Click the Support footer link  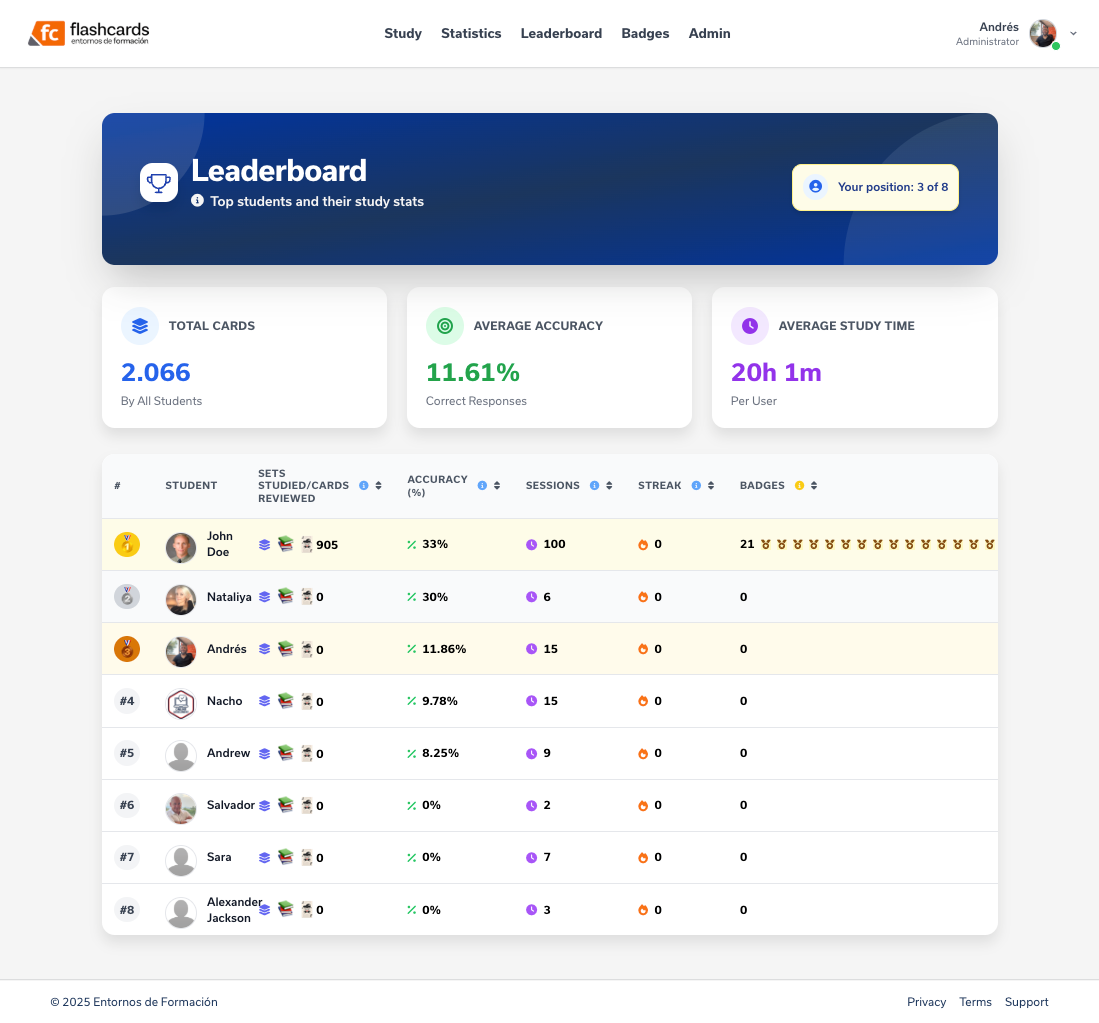1026,1002
